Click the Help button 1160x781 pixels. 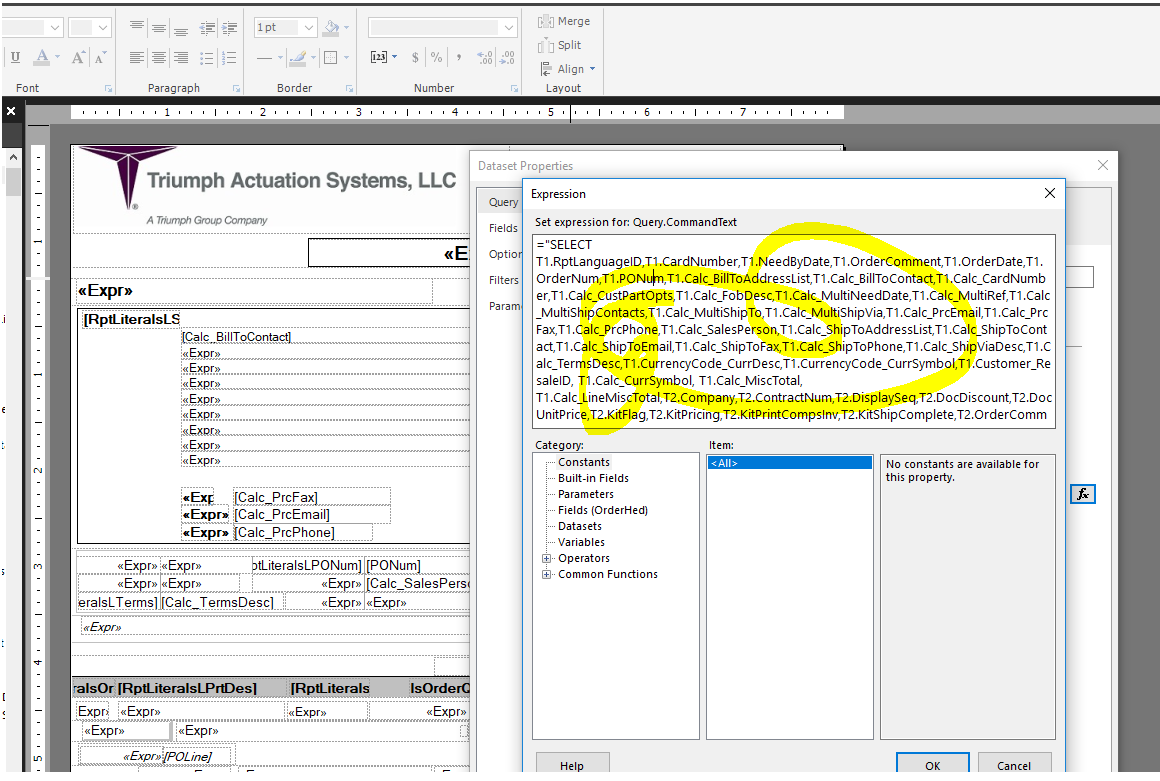[572, 765]
